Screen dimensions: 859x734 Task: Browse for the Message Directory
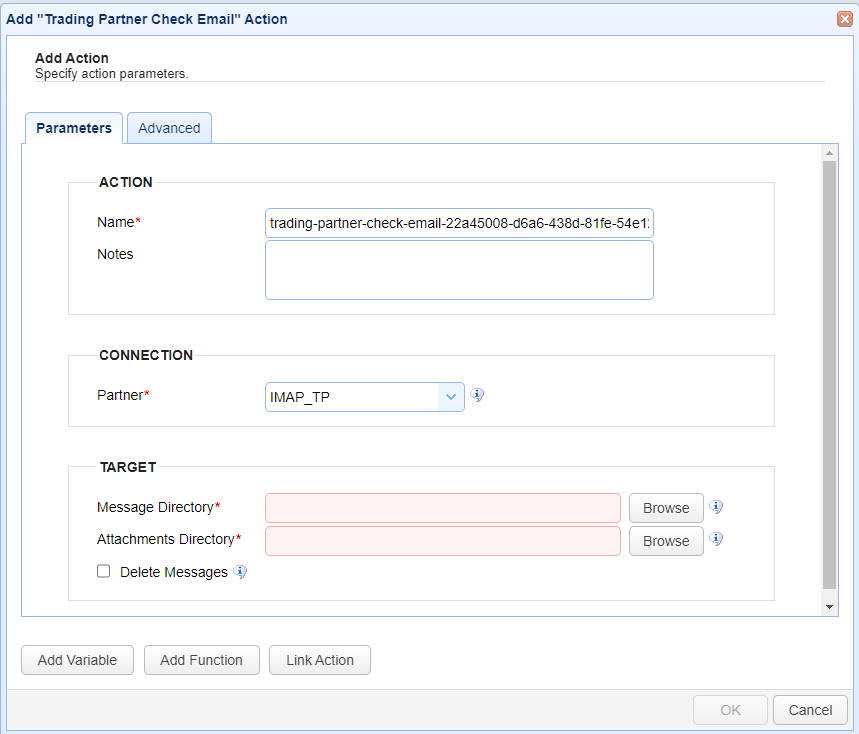pos(666,508)
